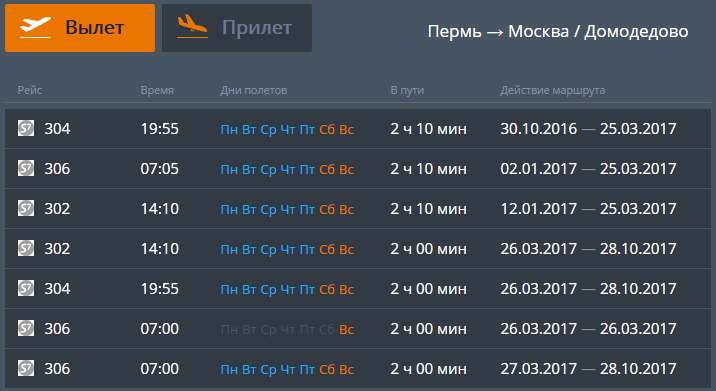Switch to the Вылет departures tab

[80, 28]
